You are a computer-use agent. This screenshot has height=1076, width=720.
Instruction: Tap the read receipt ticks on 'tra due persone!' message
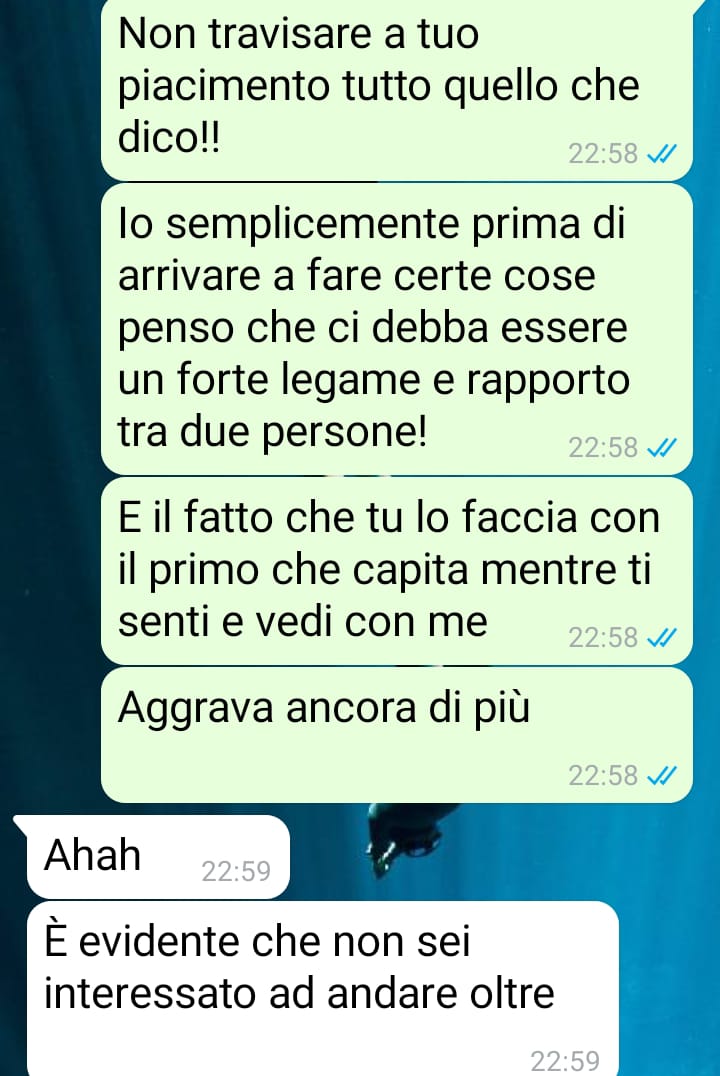(x=662, y=448)
